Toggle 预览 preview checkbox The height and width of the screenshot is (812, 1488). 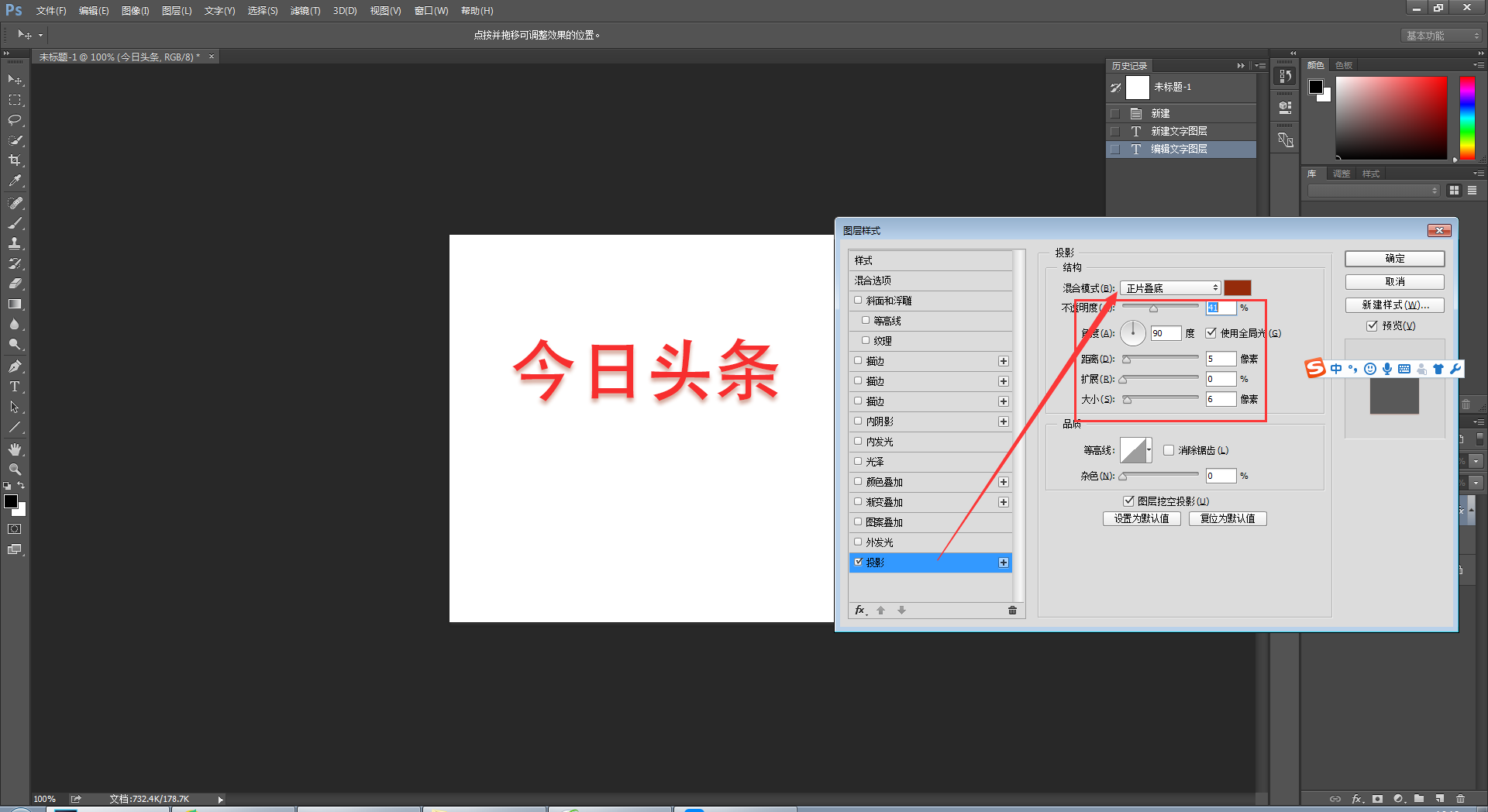pos(1372,325)
